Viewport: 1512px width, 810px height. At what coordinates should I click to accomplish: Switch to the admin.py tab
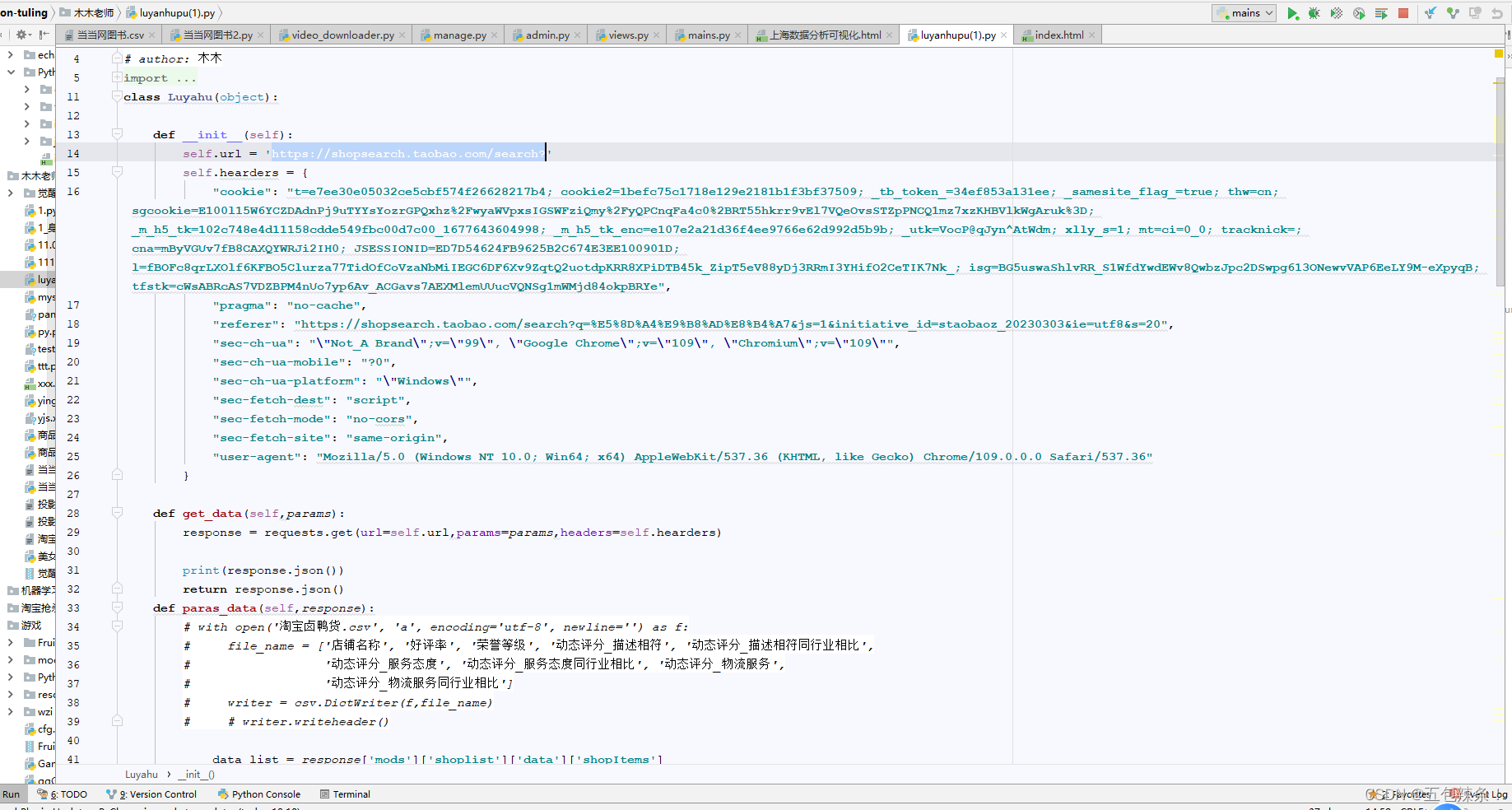coord(547,35)
